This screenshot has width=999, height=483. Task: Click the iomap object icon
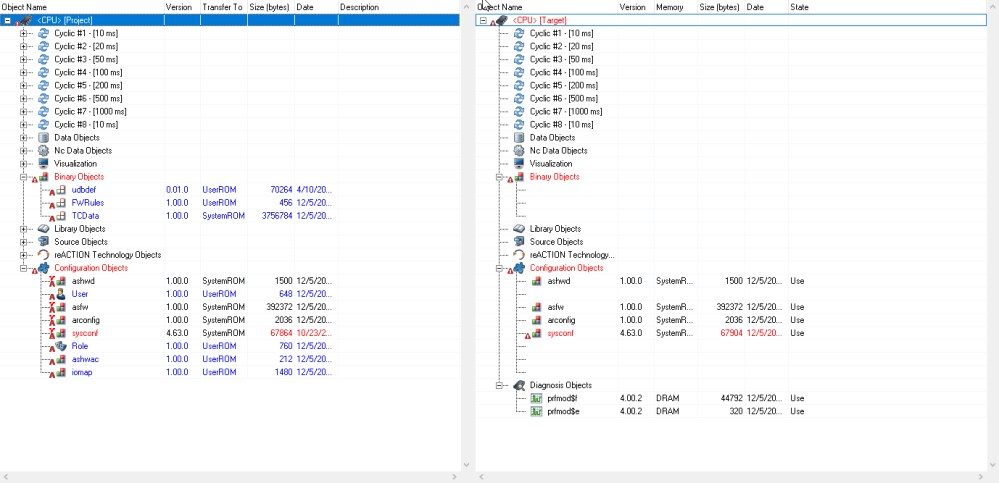[x=60, y=372]
